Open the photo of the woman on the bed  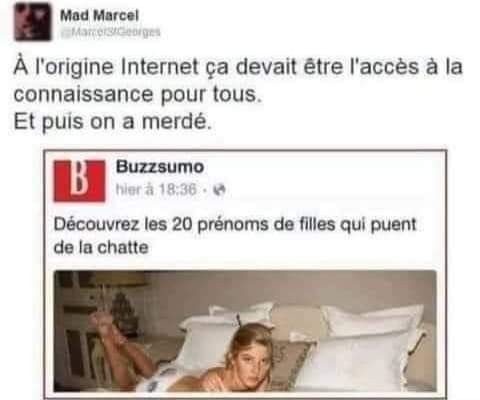pyautogui.click(x=245, y=331)
